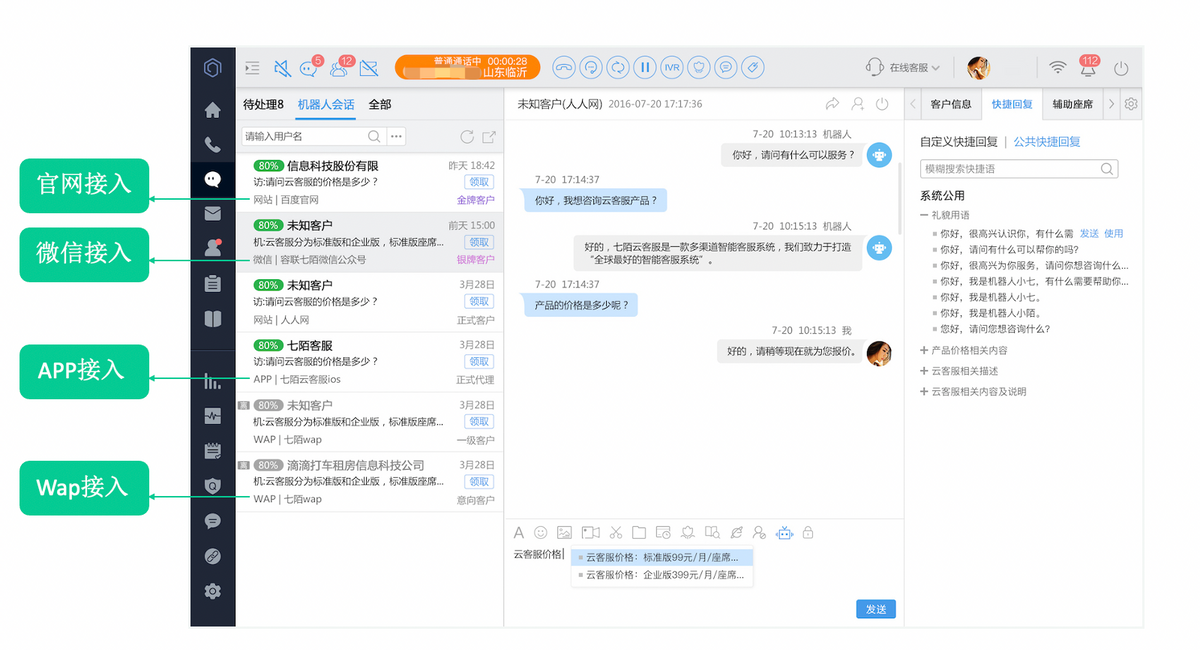Screen dimensions: 1200x650
Task: Toggle the pause button during the call
Action: click(644, 67)
